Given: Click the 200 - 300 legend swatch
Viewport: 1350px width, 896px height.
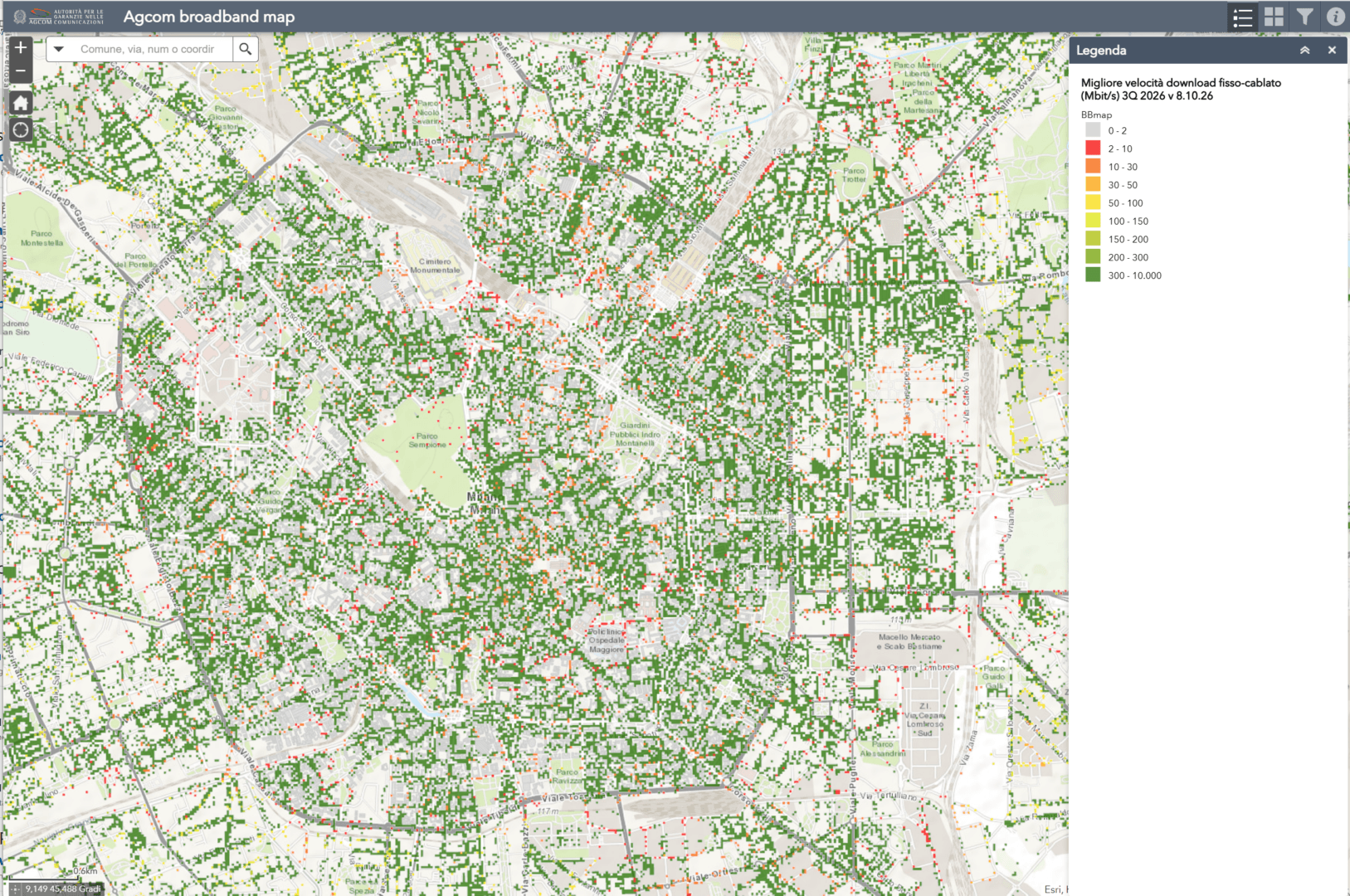Looking at the screenshot, I should click(1093, 257).
